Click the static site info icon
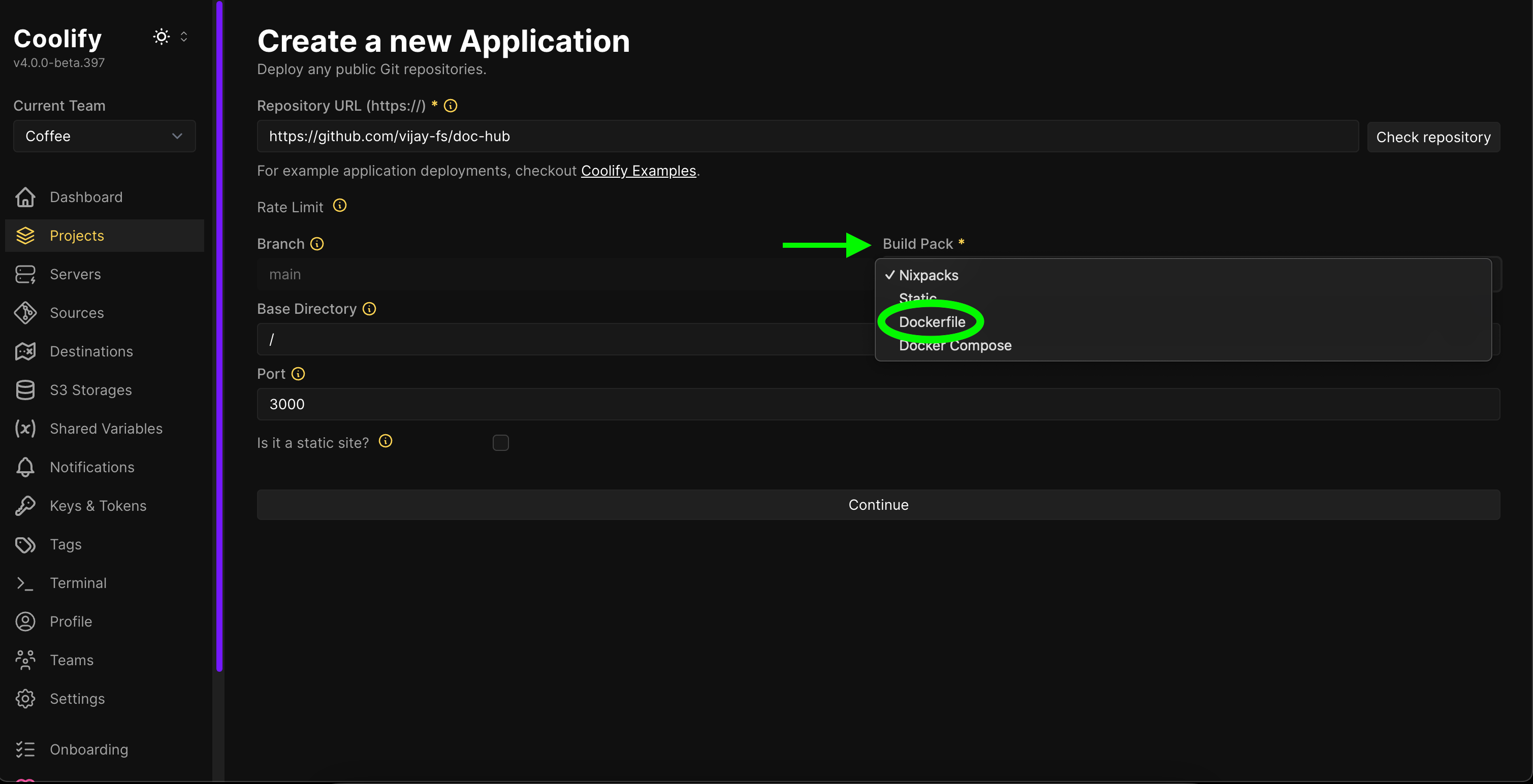The height and width of the screenshot is (784, 1533). pyautogui.click(x=386, y=441)
